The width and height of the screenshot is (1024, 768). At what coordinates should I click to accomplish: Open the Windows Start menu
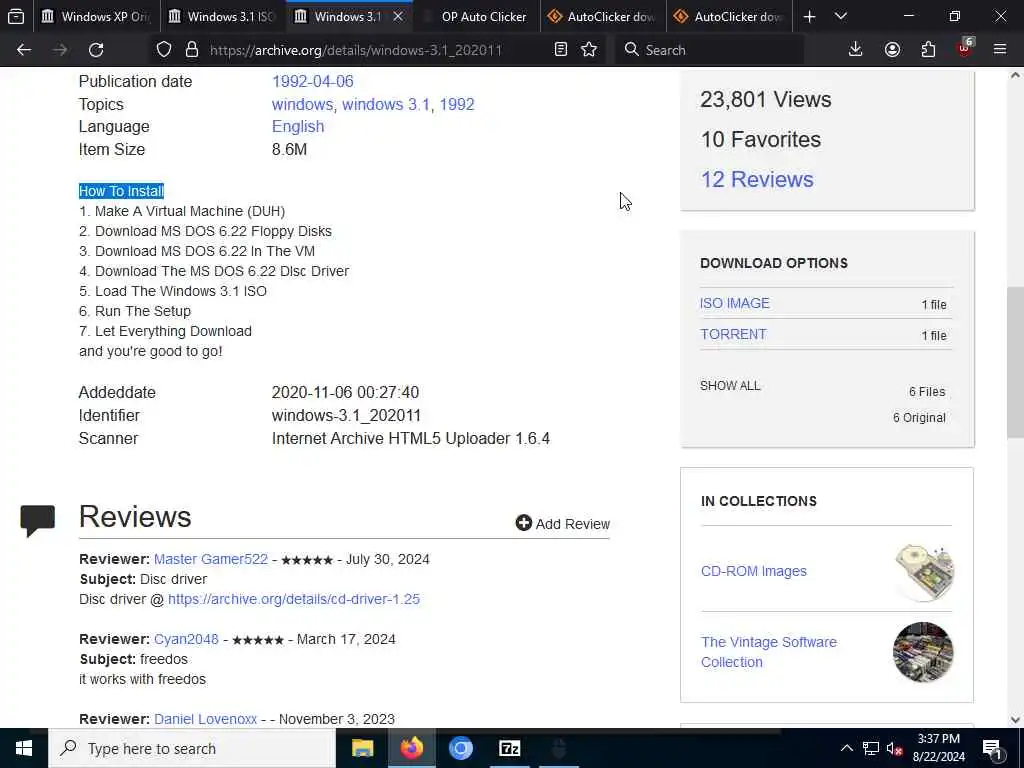(x=24, y=748)
